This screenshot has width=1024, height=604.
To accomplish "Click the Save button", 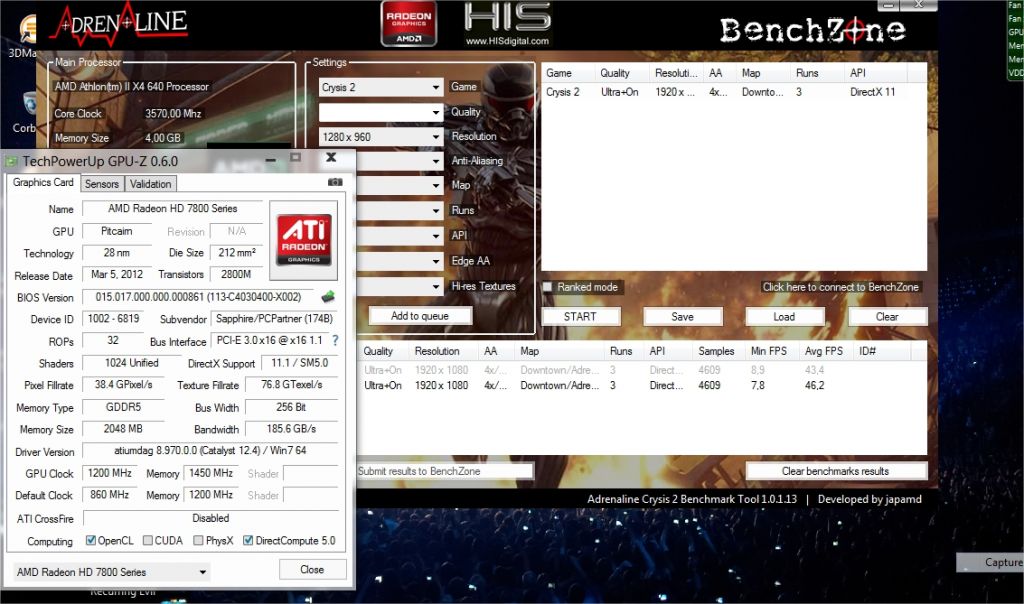I will point(682,317).
